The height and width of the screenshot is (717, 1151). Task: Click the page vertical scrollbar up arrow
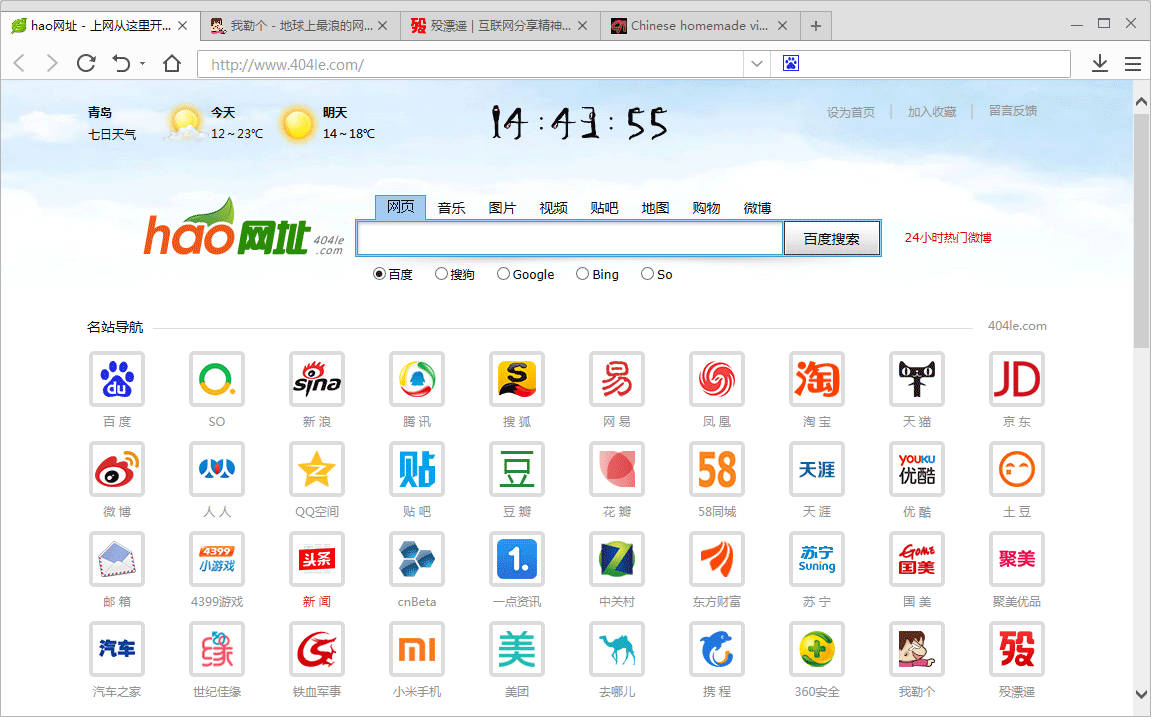(1141, 102)
